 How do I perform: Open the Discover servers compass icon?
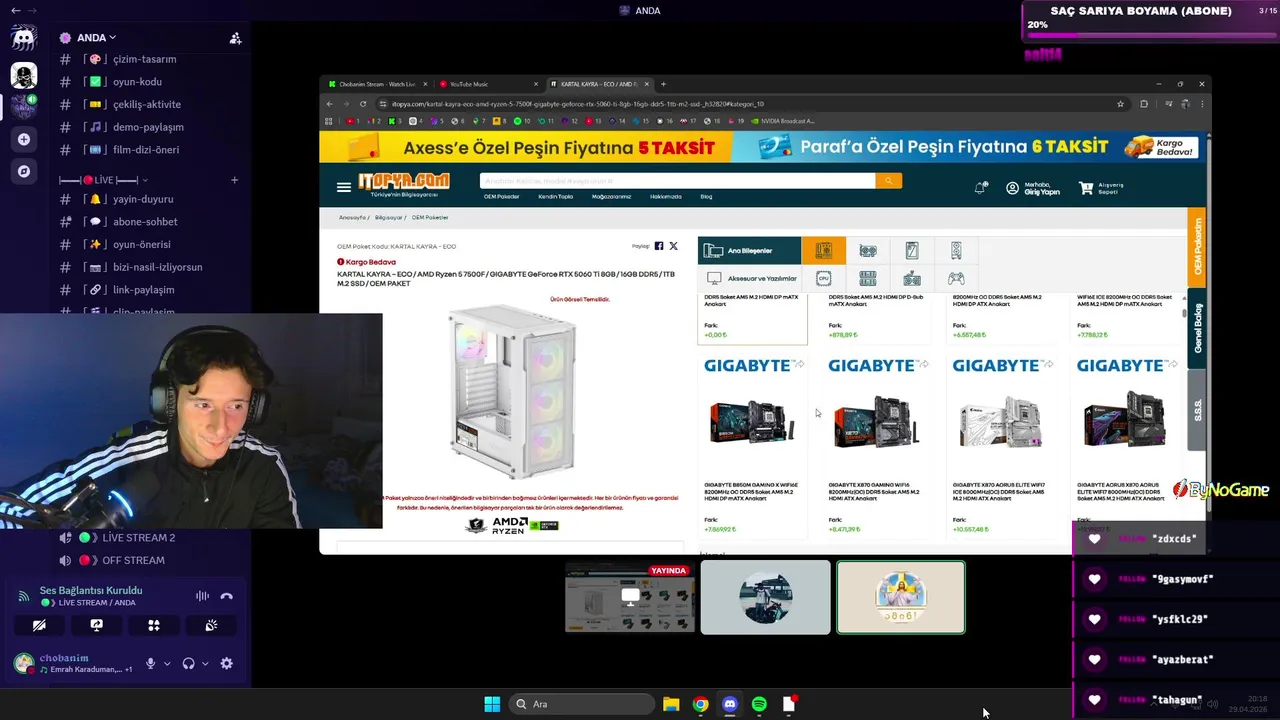[24, 171]
